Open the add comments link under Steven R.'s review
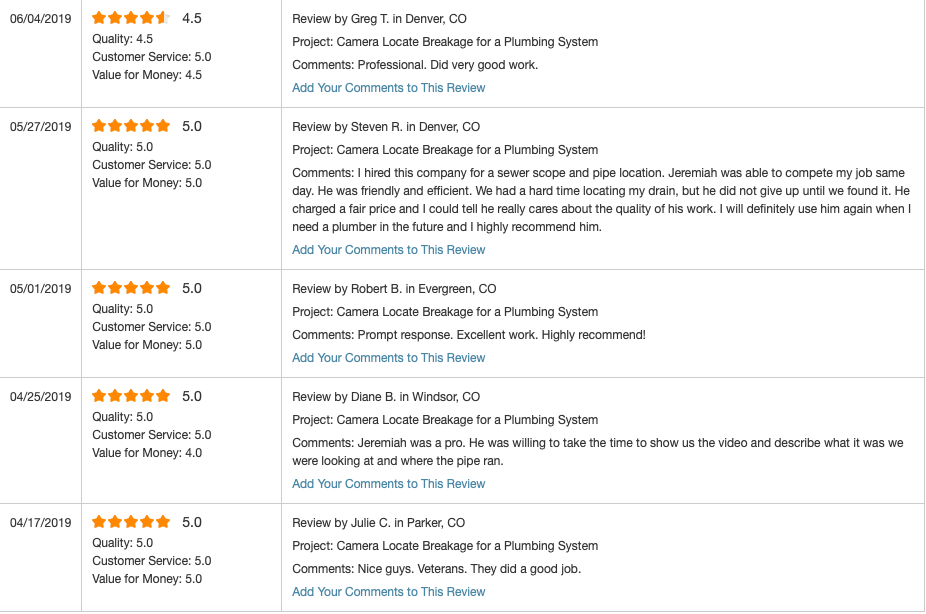This screenshot has height=614, width=926. point(388,250)
